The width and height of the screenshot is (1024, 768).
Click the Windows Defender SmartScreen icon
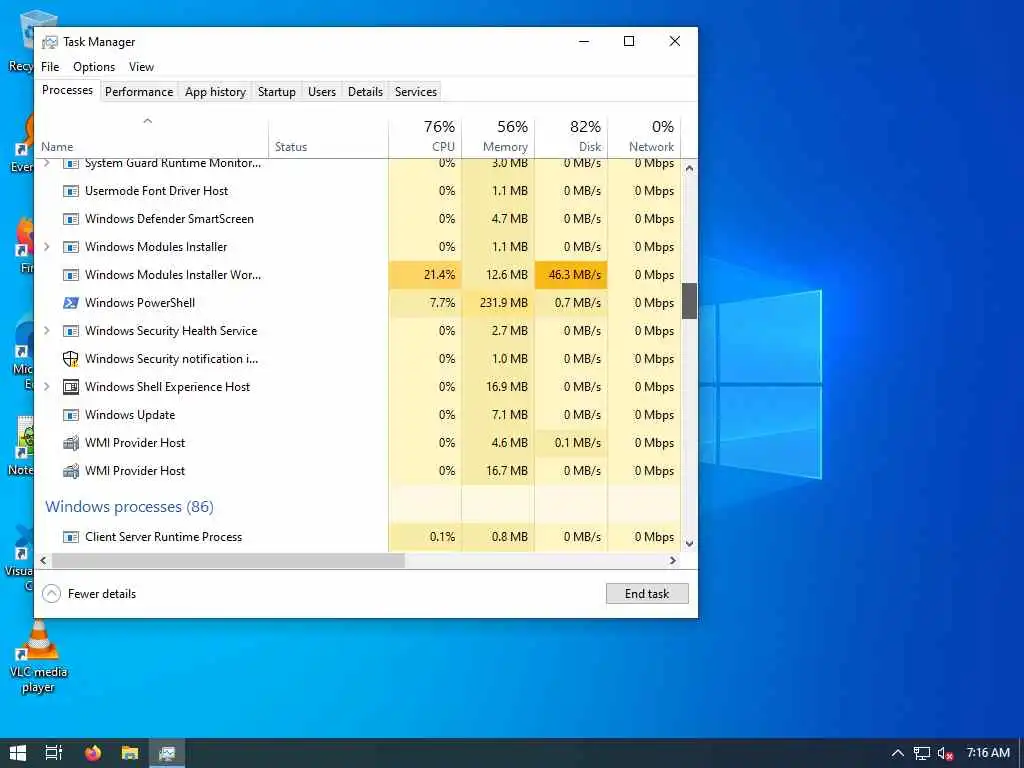[71, 219]
